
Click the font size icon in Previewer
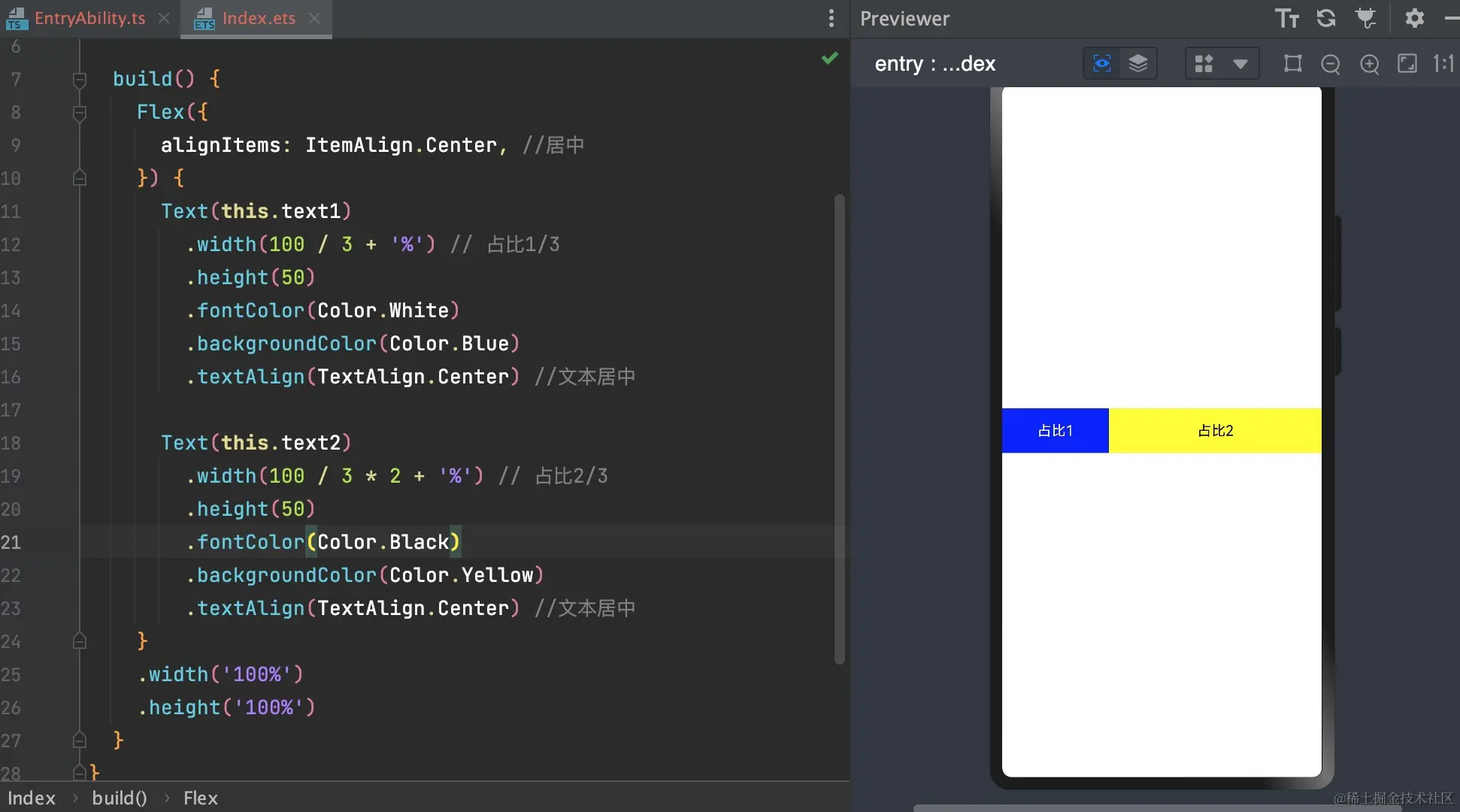point(1286,18)
